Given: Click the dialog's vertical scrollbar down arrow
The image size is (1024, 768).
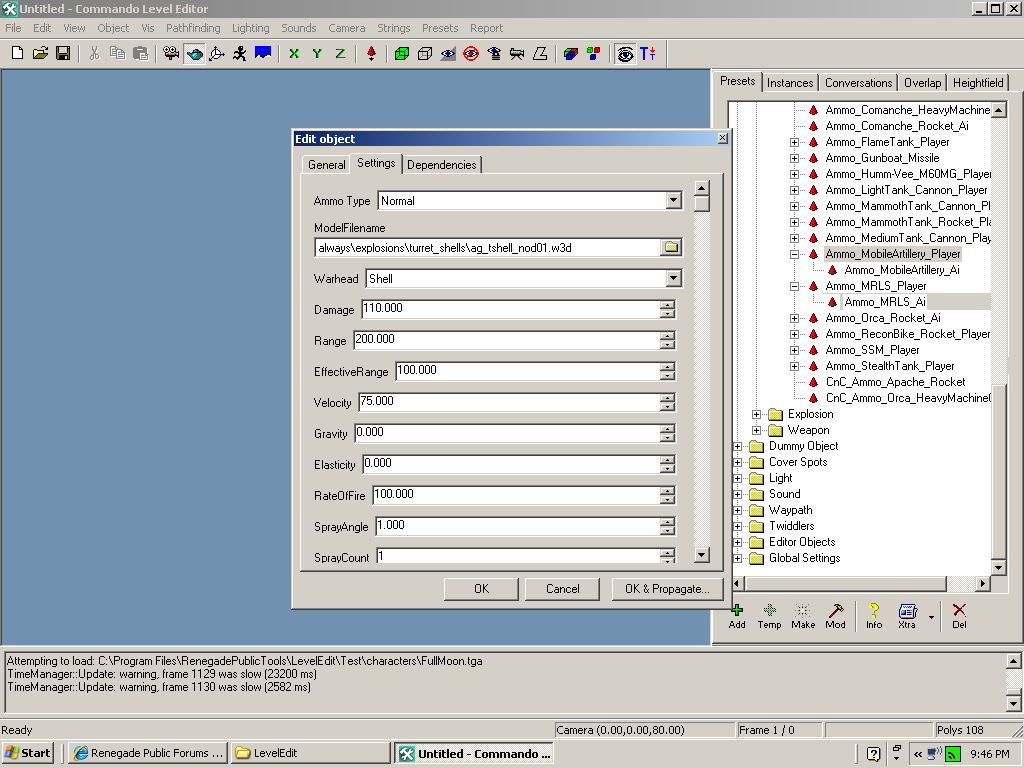Looking at the screenshot, I should coord(701,555).
